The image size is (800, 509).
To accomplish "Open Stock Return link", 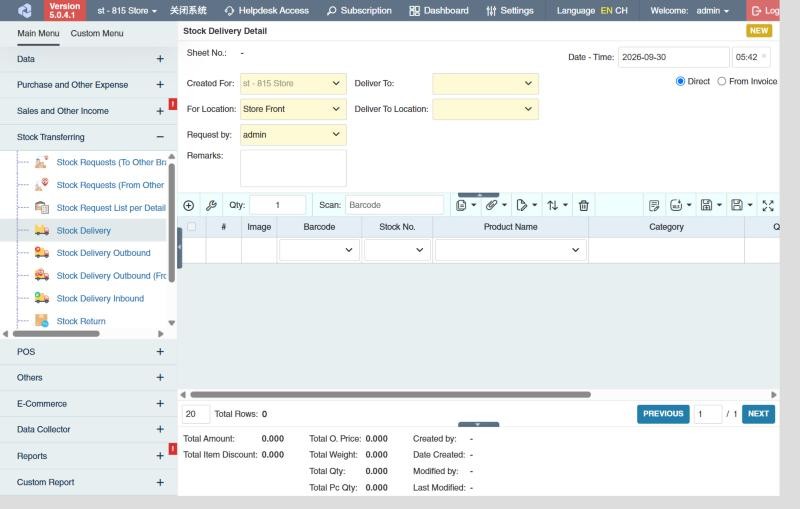I will 81,321.
